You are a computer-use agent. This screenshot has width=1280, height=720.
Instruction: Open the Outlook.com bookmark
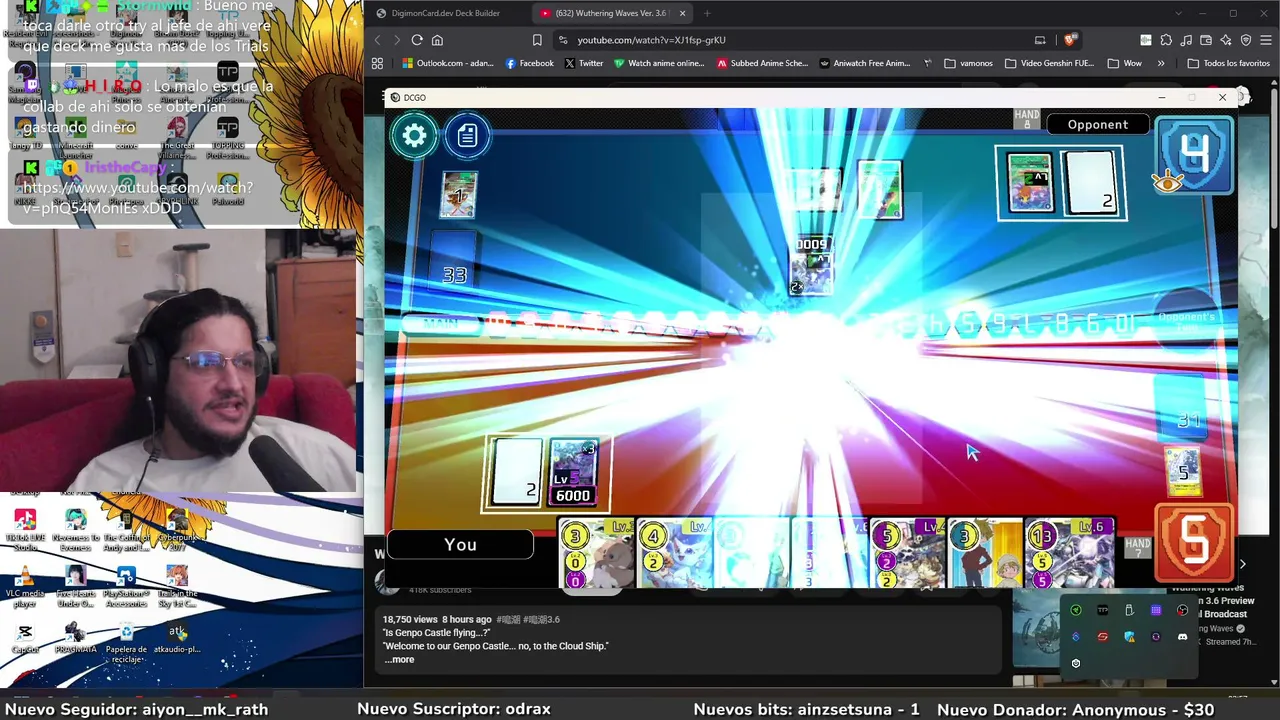point(448,63)
